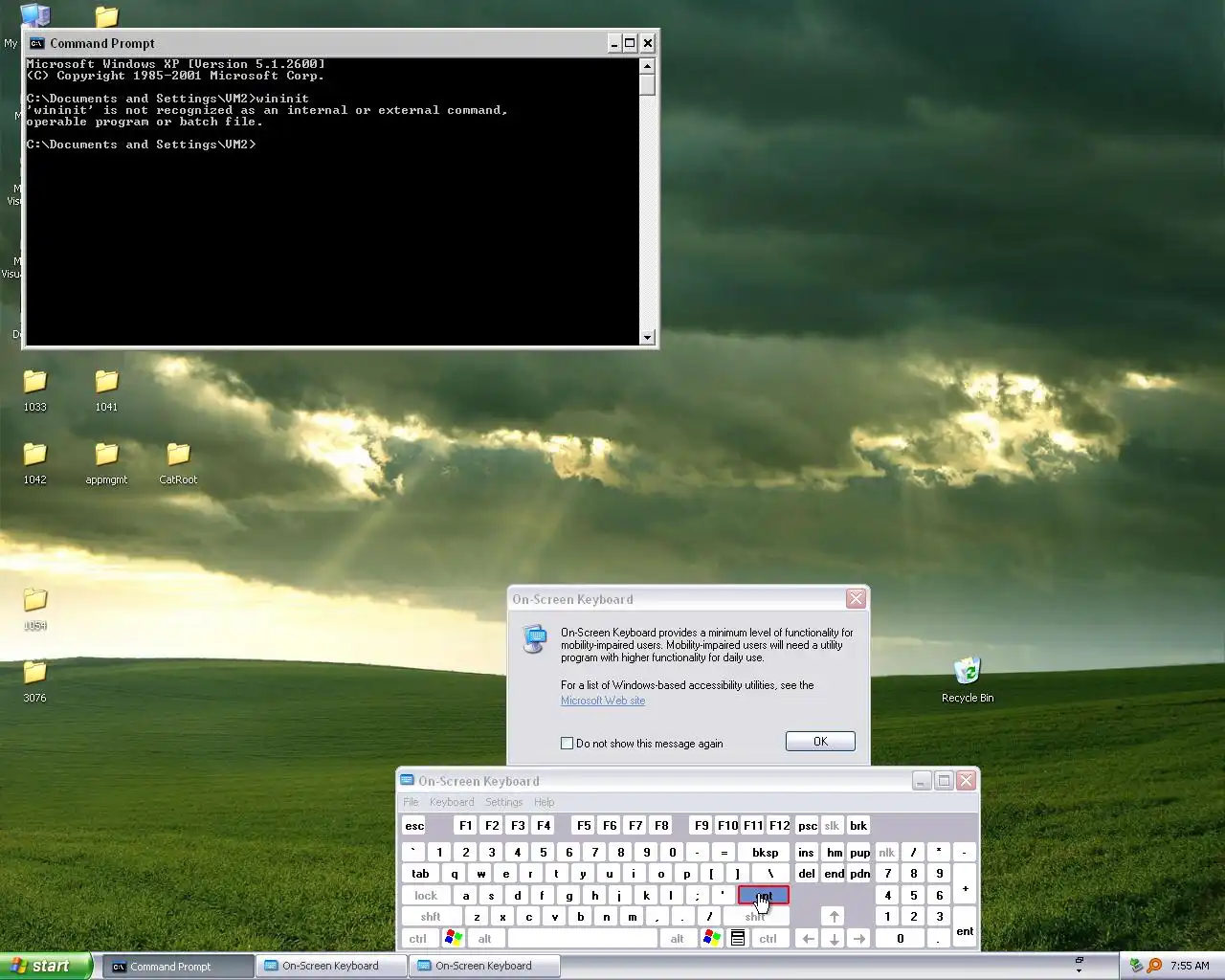Click inside the Command Prompt console area
Viewport: 1225px width, 980px height.
(x=332, y=201)
